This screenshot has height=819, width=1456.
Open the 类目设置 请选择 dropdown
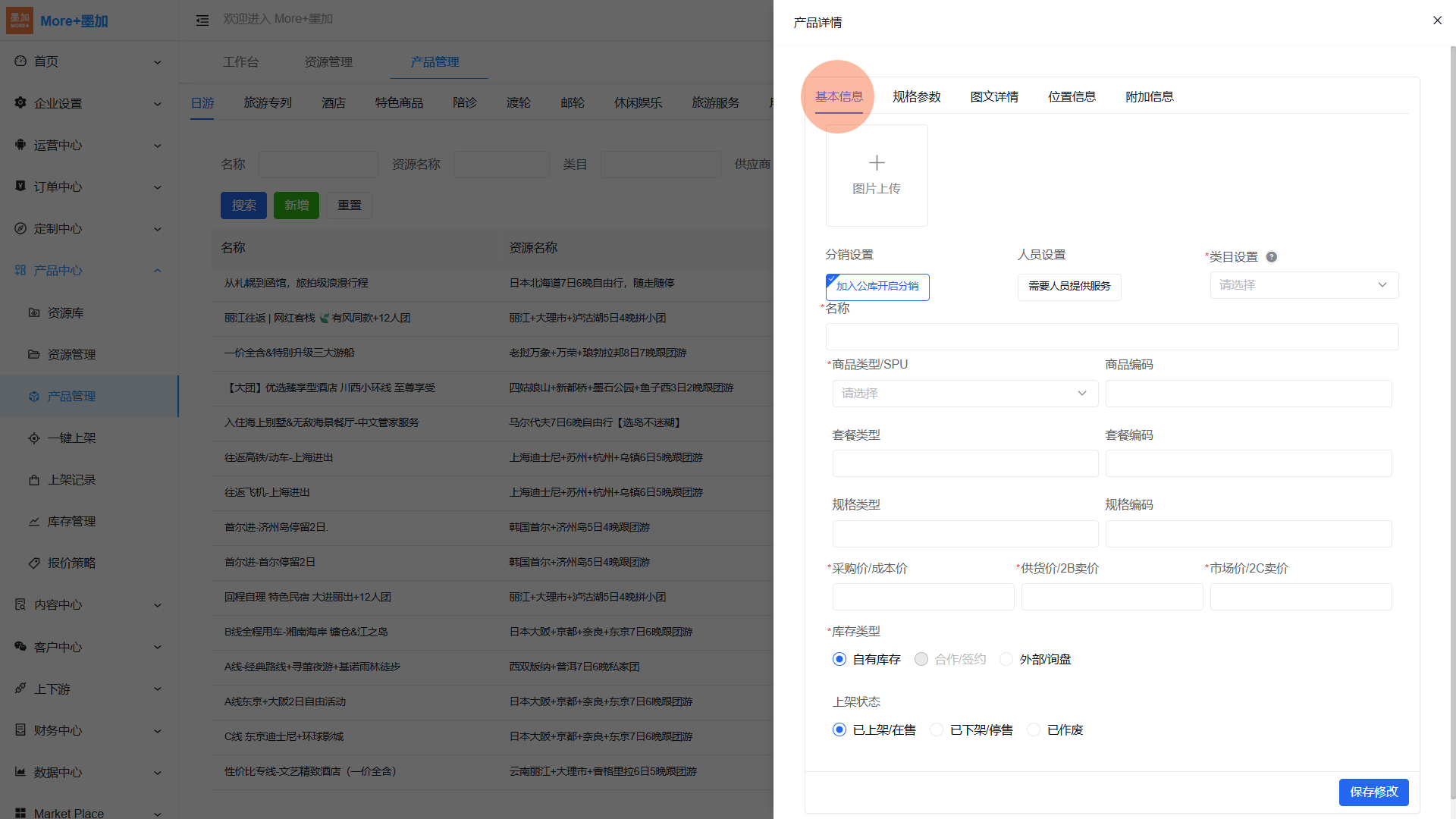coord(1304,285)
